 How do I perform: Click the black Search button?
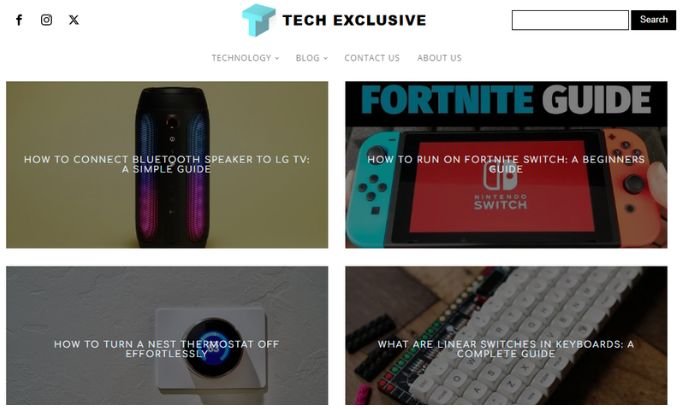(x=653, y=20)
